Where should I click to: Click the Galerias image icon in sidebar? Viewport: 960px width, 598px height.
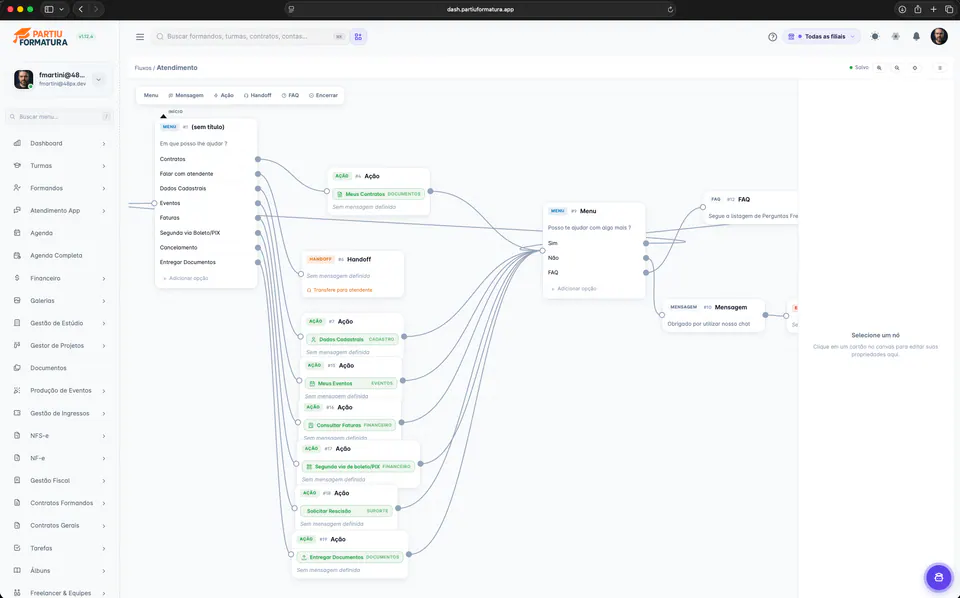point(17,301)
